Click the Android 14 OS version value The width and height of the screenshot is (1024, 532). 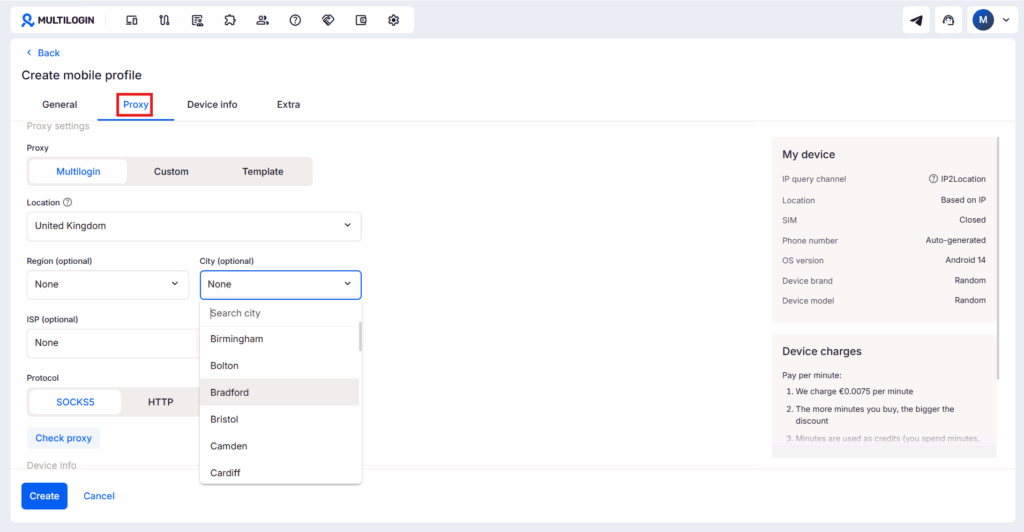pyautogui.click(x=965, y=260)
